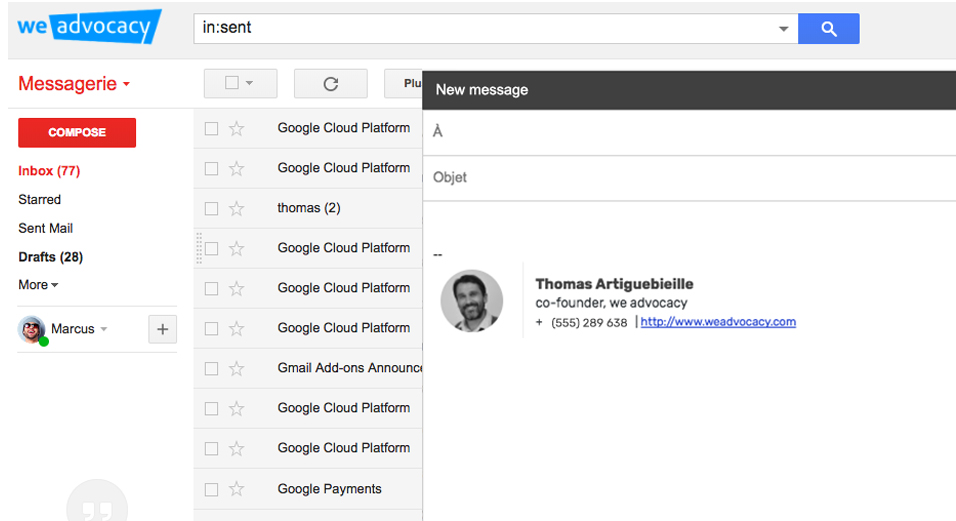Viewport: 956px width, 521px height.
Task: Click the Objet subject field
Action: pyautogui.click(x=689, y=178)
